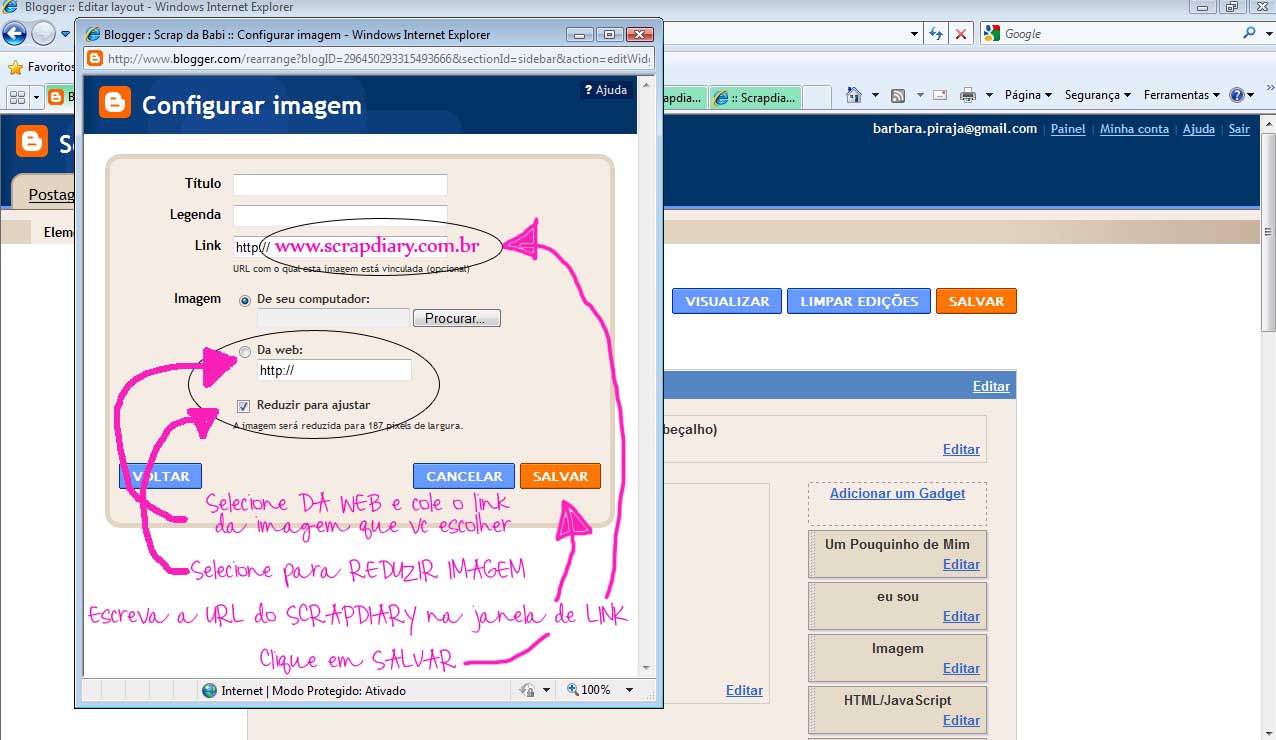Screen dimensions: 1276x740
Task: Click Editar under the HTML/JavaScript gadget
Action: pyautogui.click(x=961, y=720)
